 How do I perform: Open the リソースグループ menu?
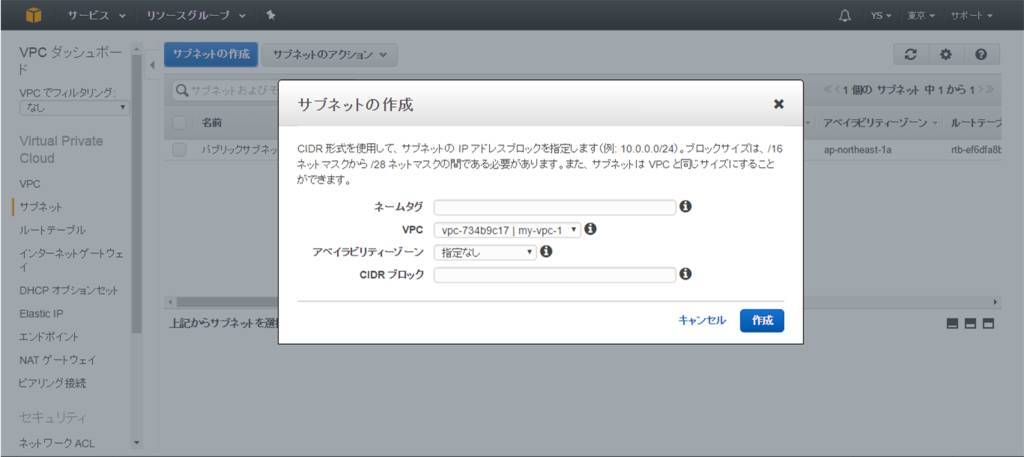(x=196, y=16)
